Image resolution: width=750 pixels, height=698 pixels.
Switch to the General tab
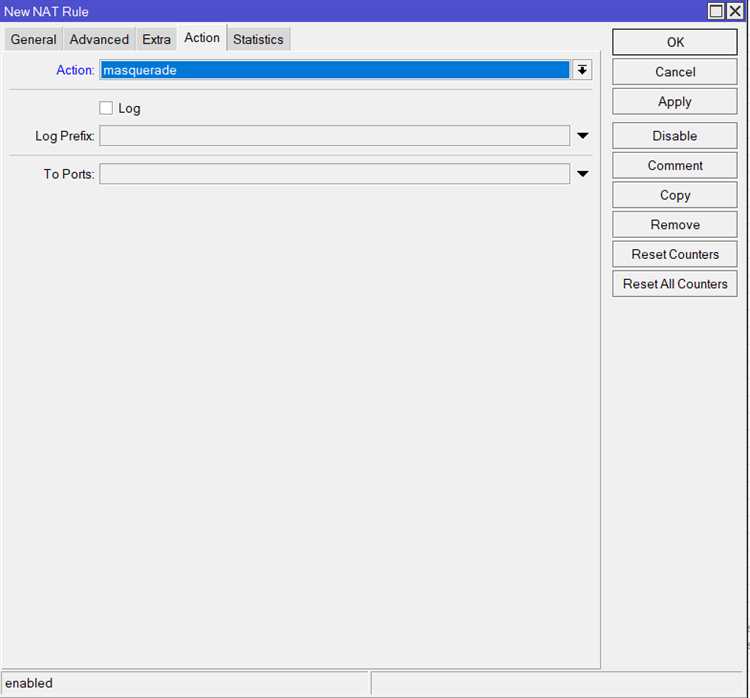click(x=33, y=39)
